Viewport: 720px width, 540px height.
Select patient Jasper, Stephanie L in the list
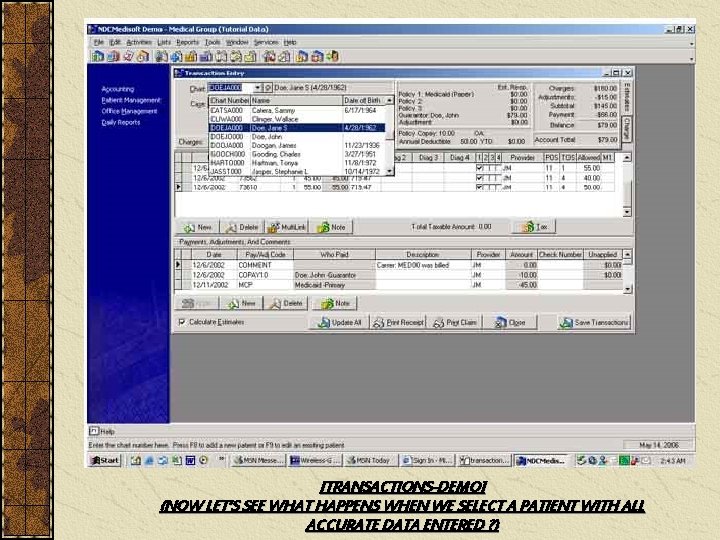[x=297, y=171]
